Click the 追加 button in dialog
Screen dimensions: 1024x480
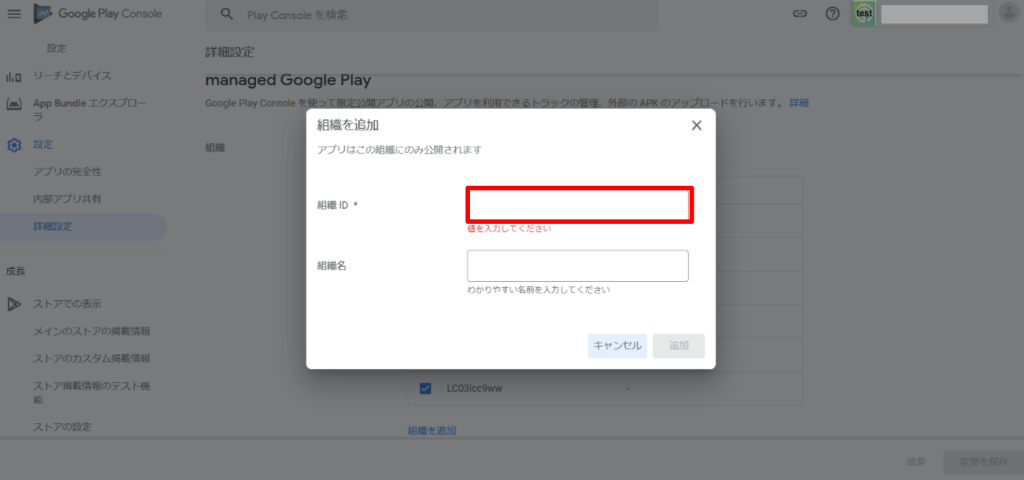point(679,345)
